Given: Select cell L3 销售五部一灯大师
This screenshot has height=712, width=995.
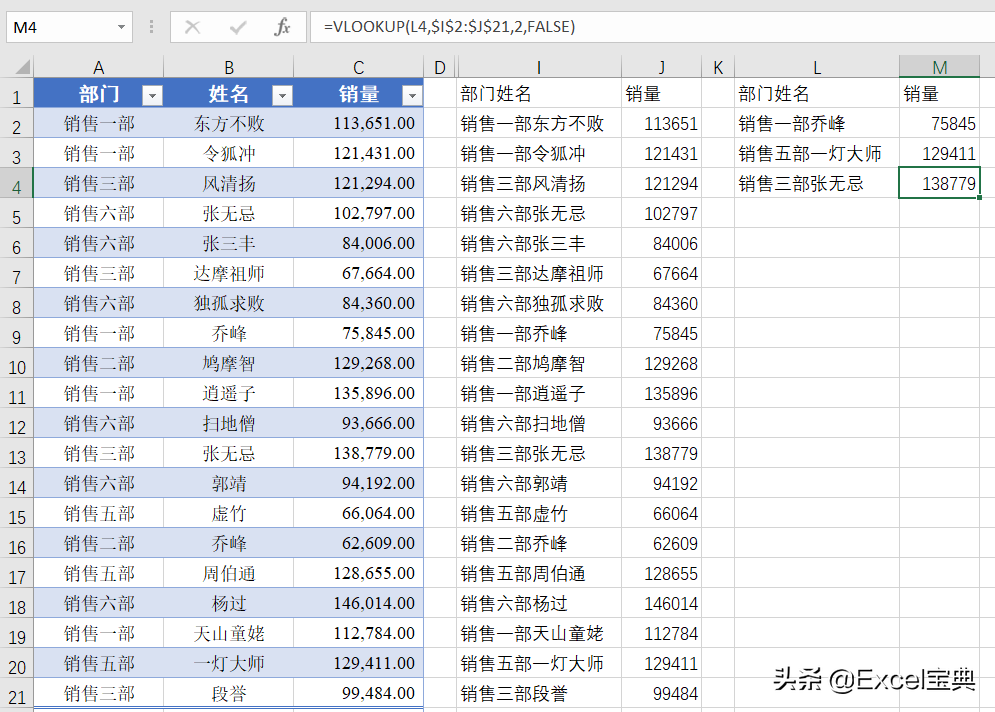Looking at the screenshot, I should (816, 154).
